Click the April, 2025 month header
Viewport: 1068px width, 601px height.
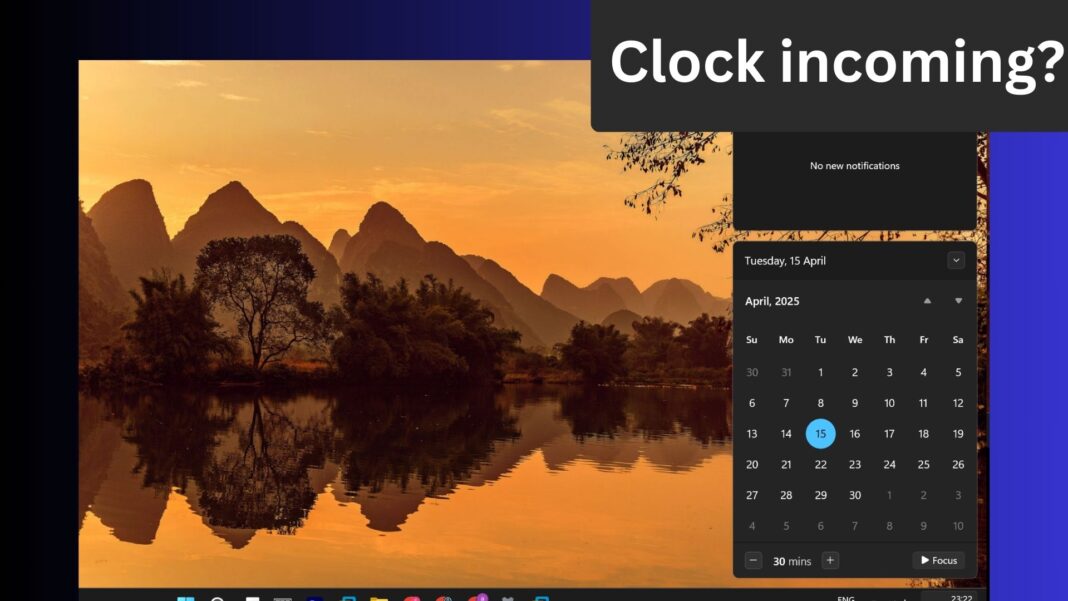[772, 301]
